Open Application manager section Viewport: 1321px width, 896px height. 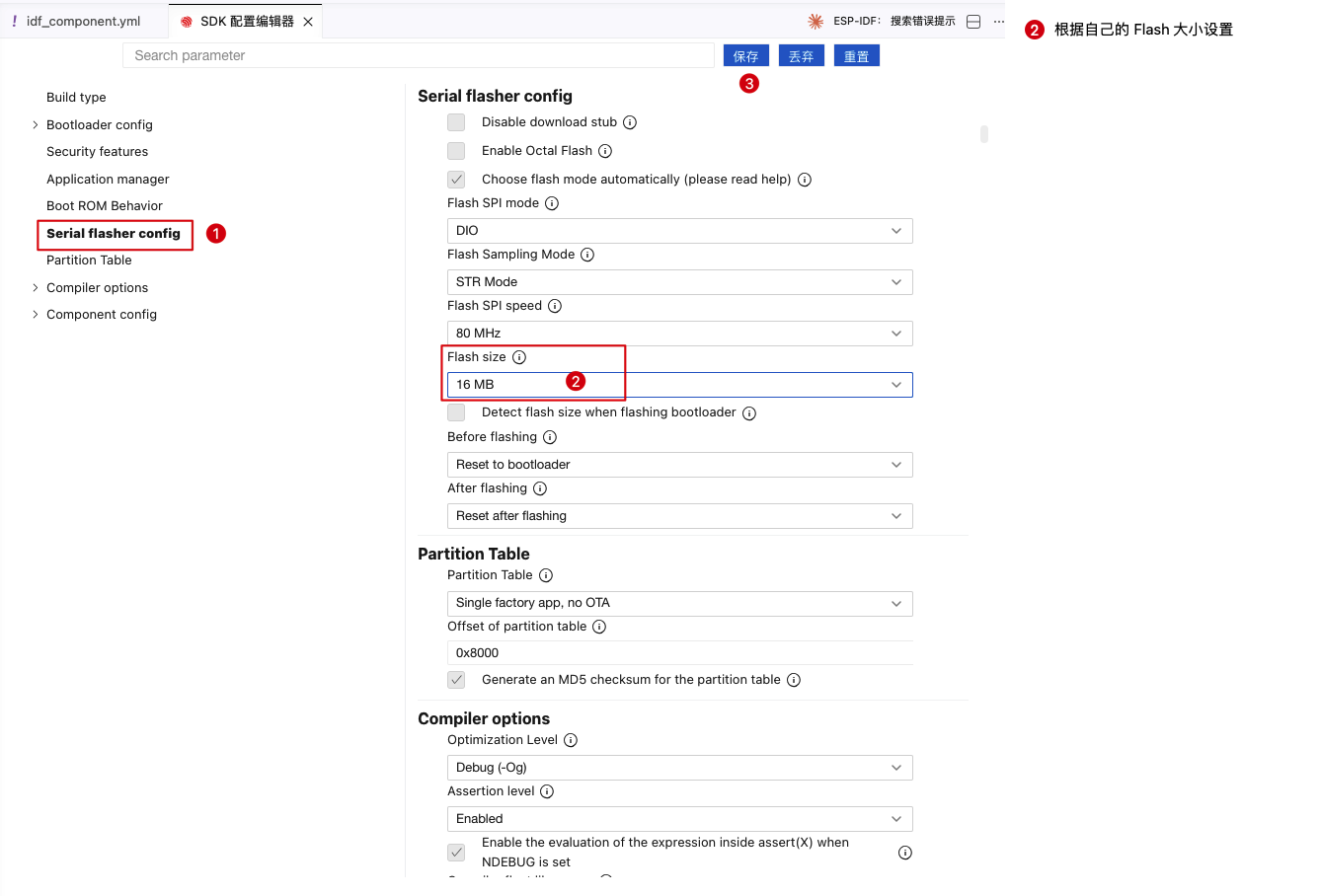click(x=108, y=180)
